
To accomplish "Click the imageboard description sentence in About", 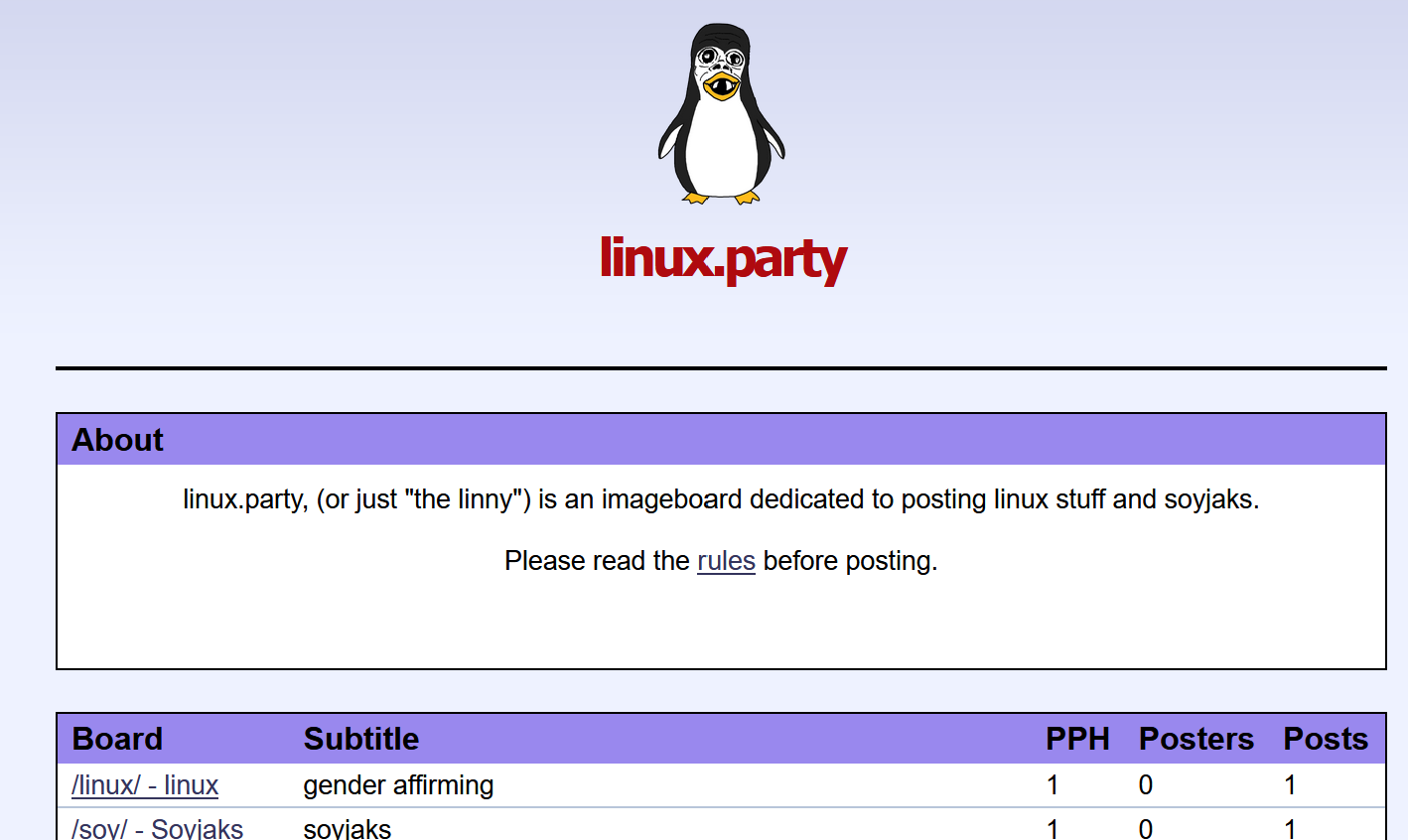I will click(721, 498).
